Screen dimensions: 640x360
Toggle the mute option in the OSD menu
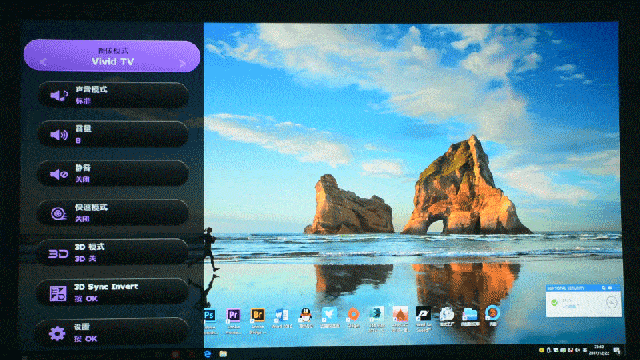click(113, 173)
